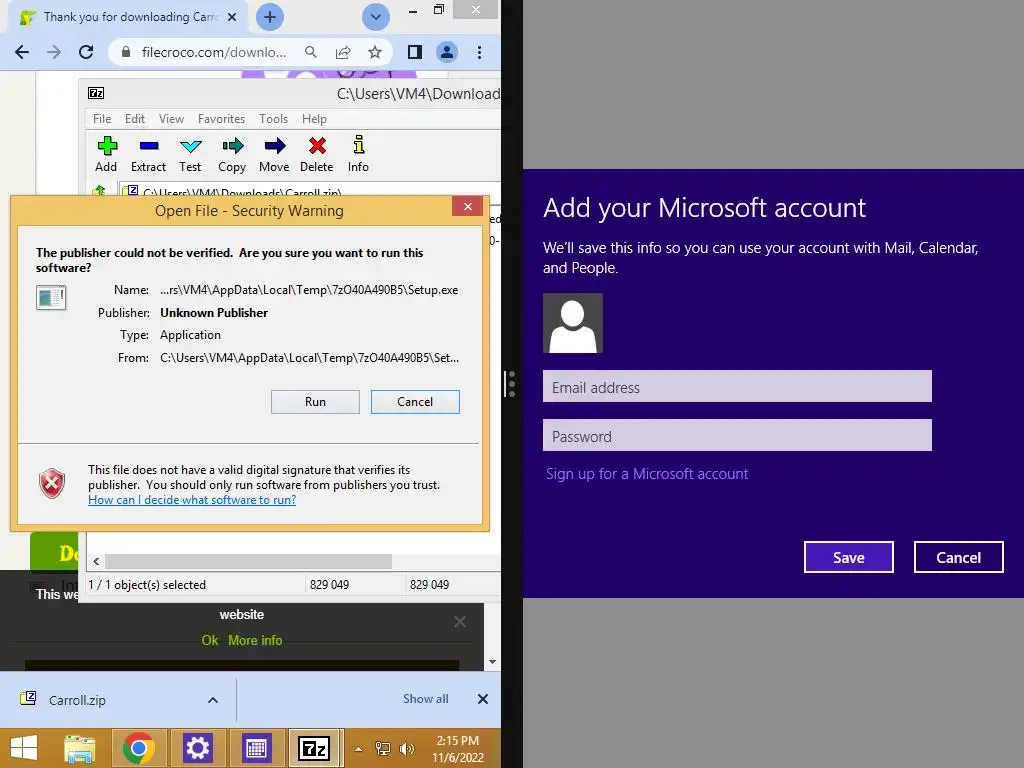Click the zoom magnifier icon in address bar

311,52
